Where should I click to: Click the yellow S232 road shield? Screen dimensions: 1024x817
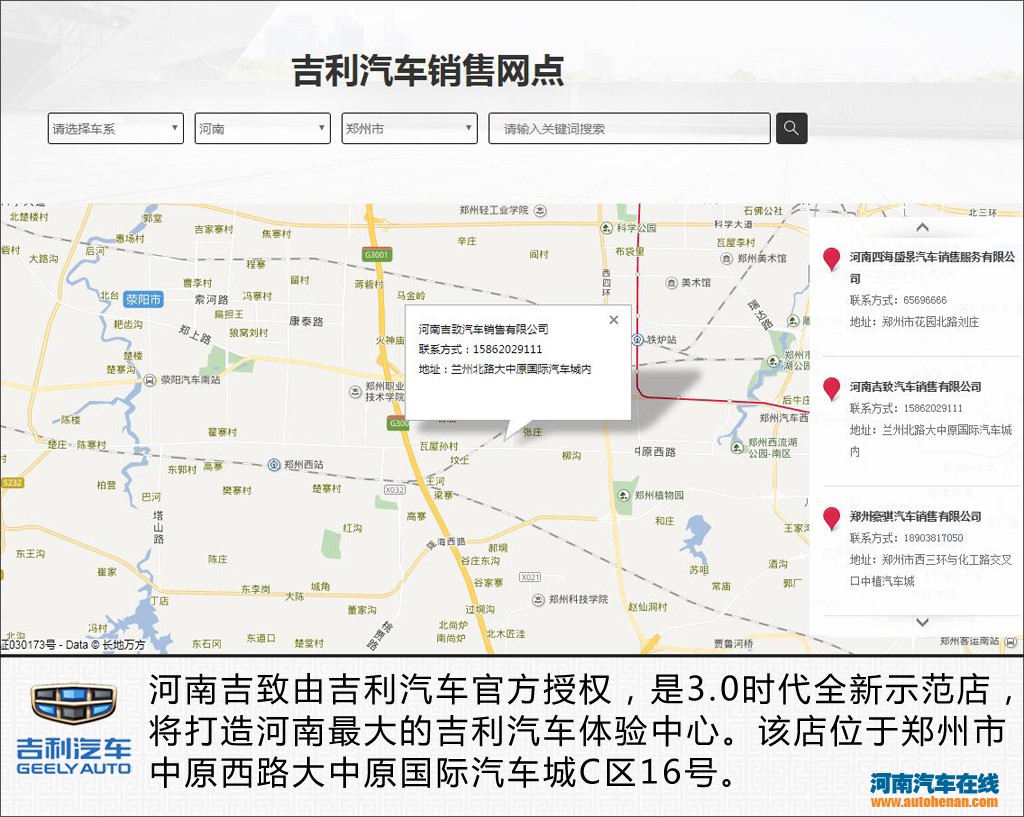coord(12,483)
